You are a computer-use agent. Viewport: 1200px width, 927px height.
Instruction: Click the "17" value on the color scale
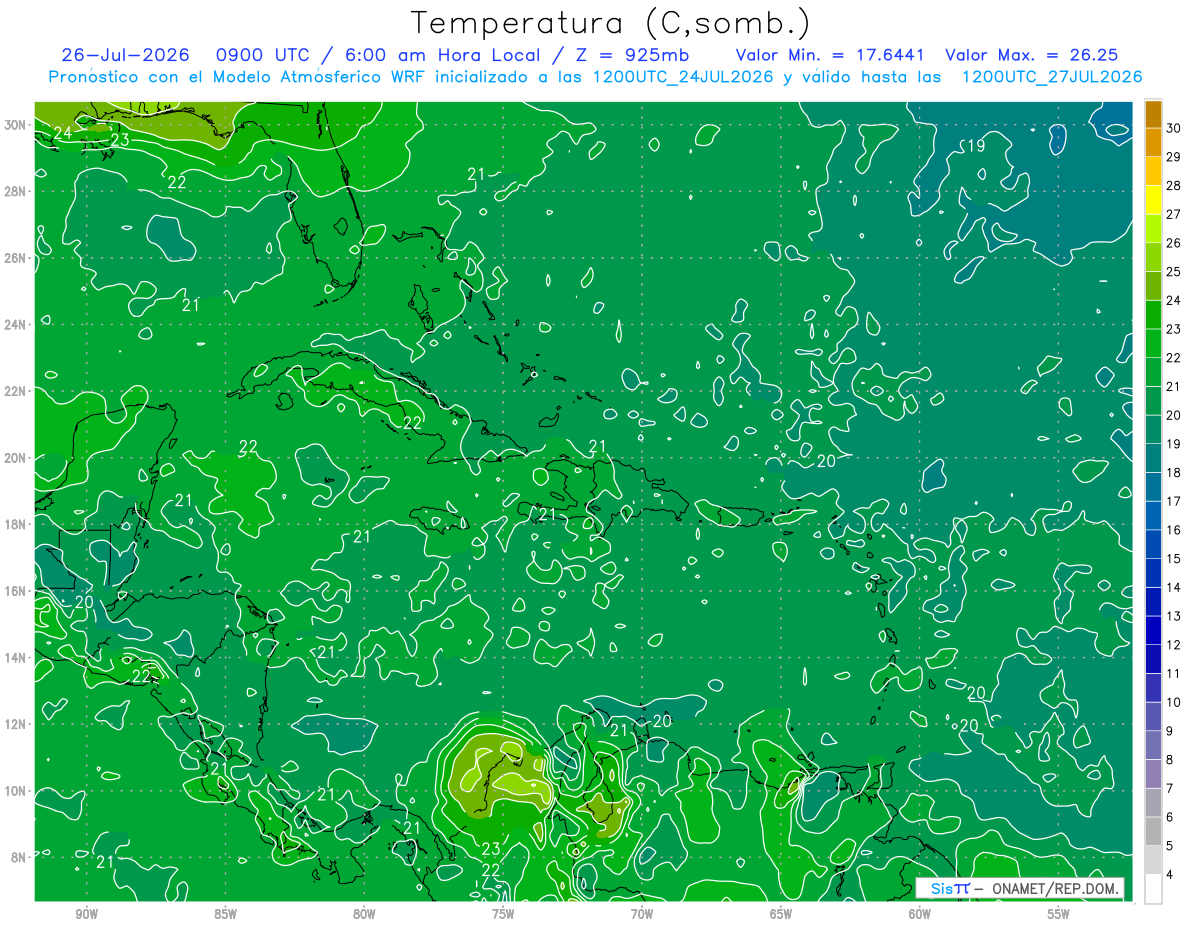point(1173,501)
